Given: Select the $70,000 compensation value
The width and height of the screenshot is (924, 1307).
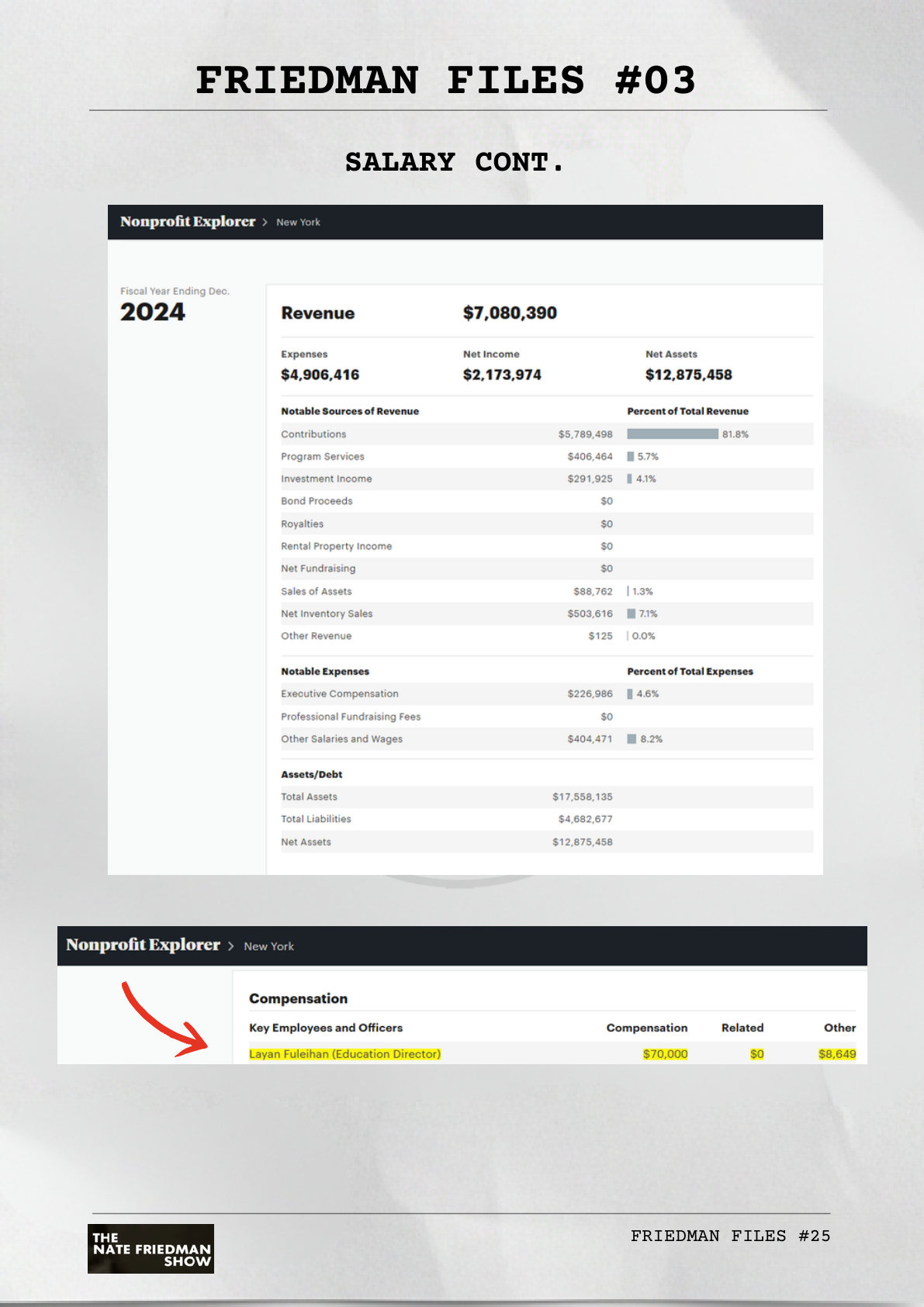Looking at the screenshot, I should [665, 1054].
